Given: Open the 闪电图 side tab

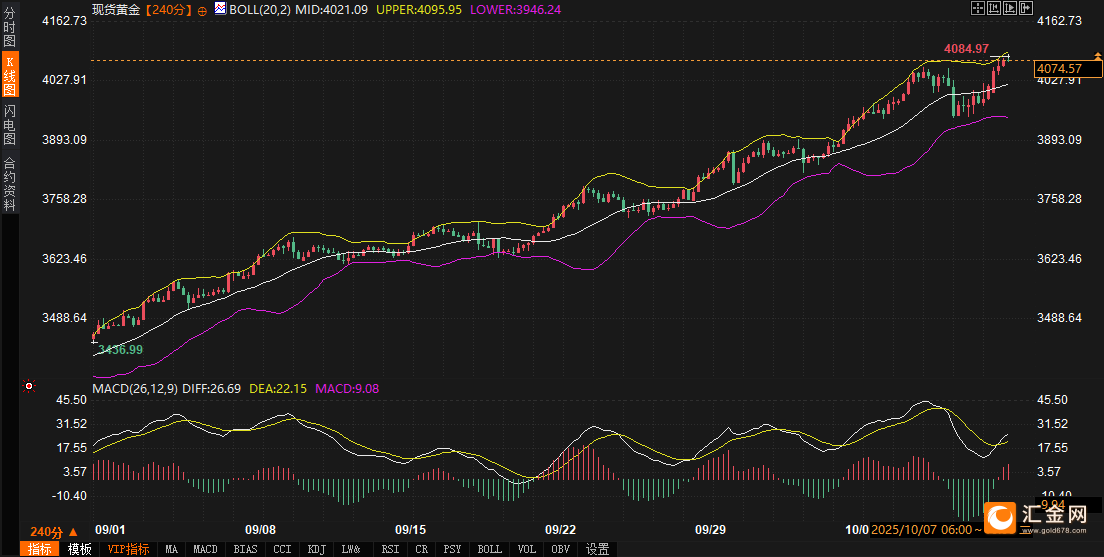Looking at the screenshot, I should [x=9, y=123].
